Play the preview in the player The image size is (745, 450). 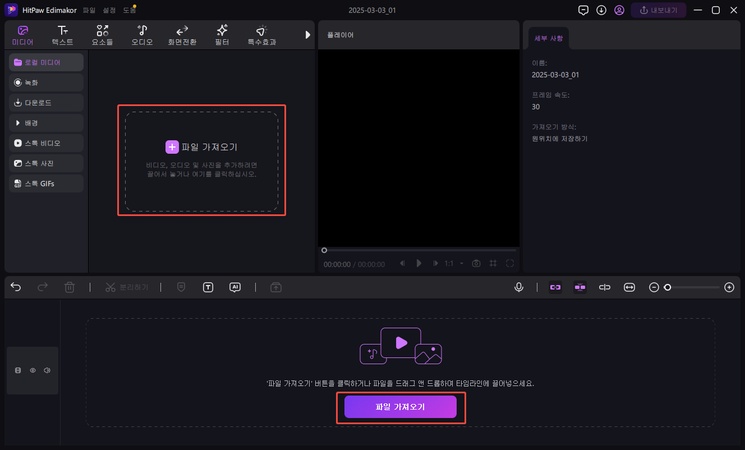tap(419, 263)
